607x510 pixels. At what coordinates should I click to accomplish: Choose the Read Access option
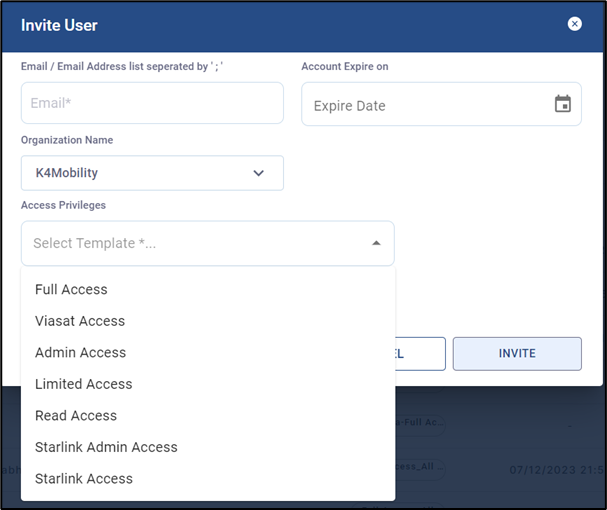coord(76,415)
